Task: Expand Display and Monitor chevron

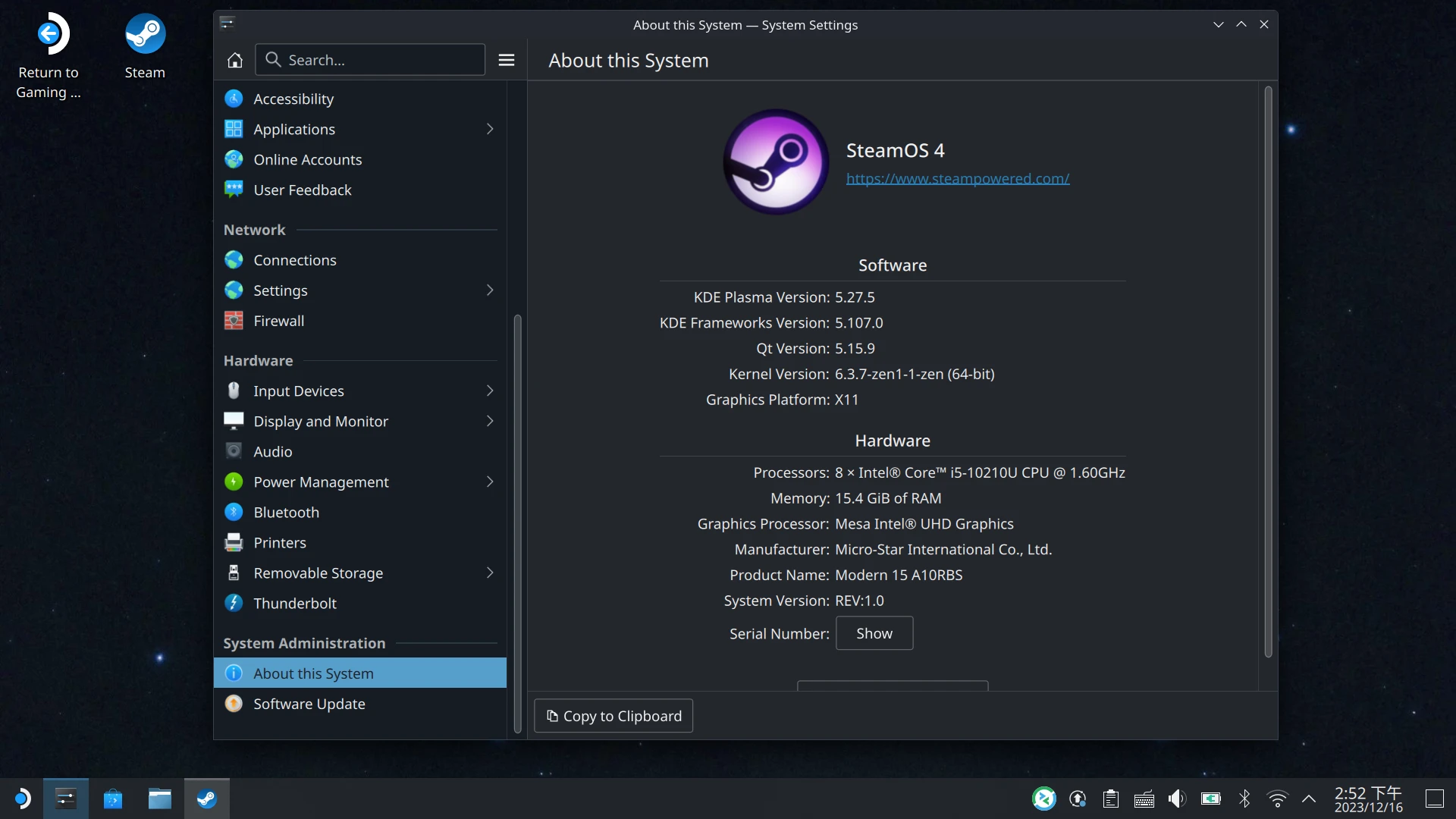Action: coord(490,421)
